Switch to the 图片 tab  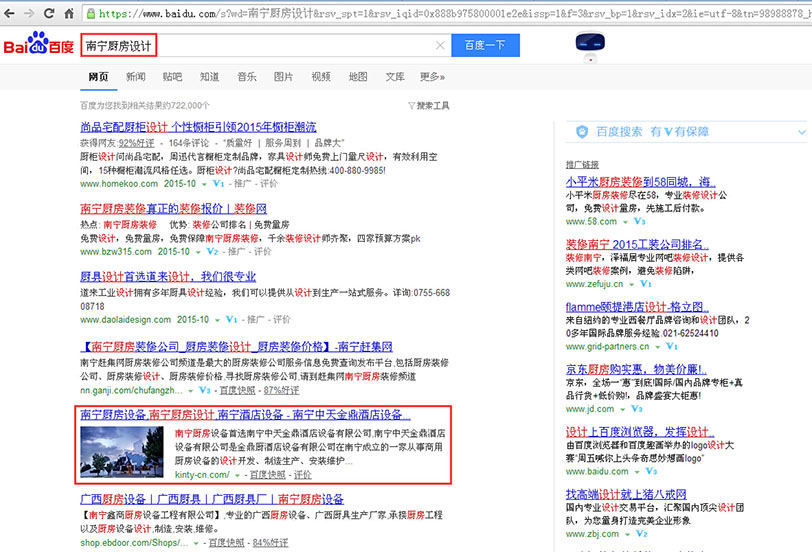tap(283, 77)
